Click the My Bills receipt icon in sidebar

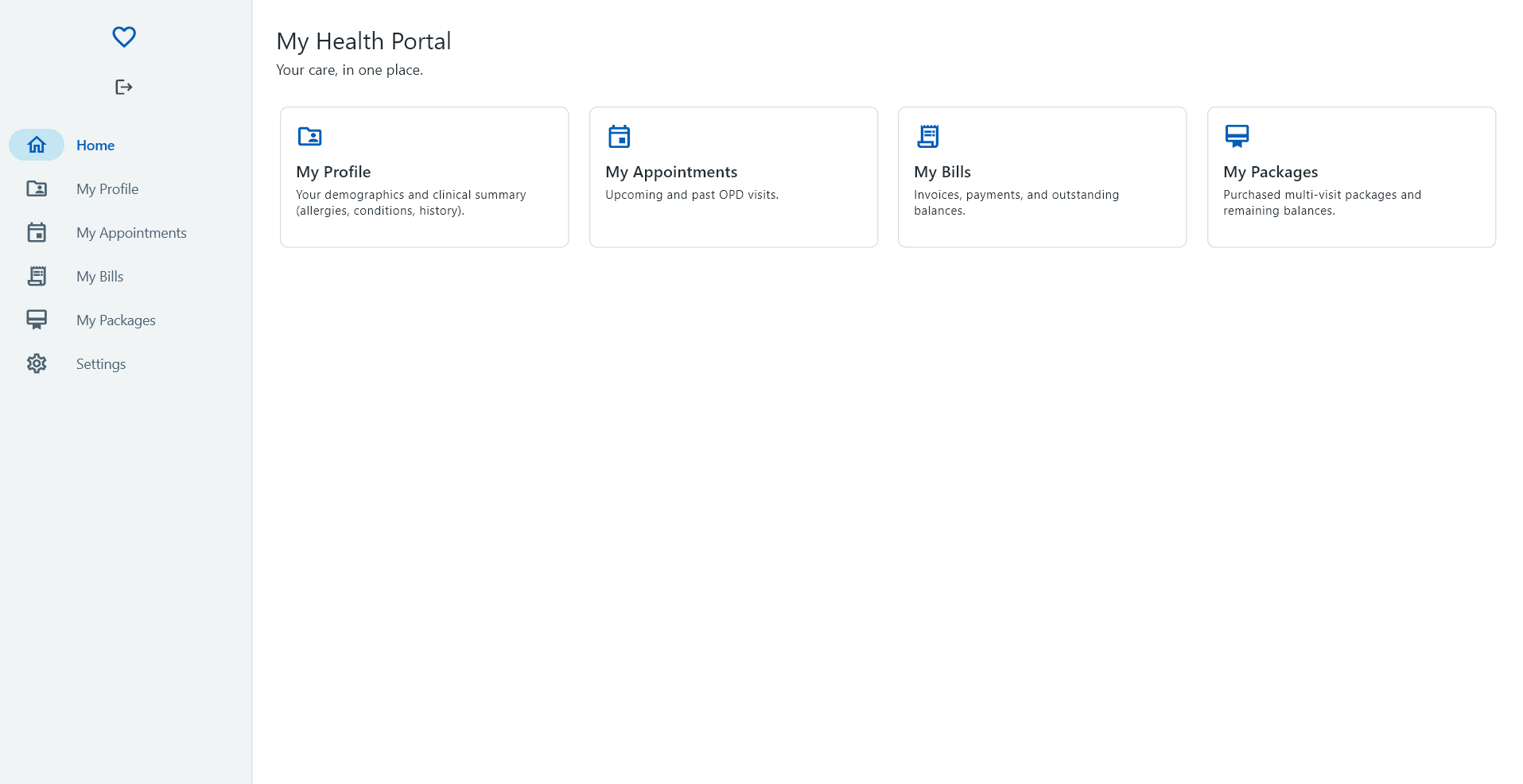pyautogui.click(x=37, y=276)
